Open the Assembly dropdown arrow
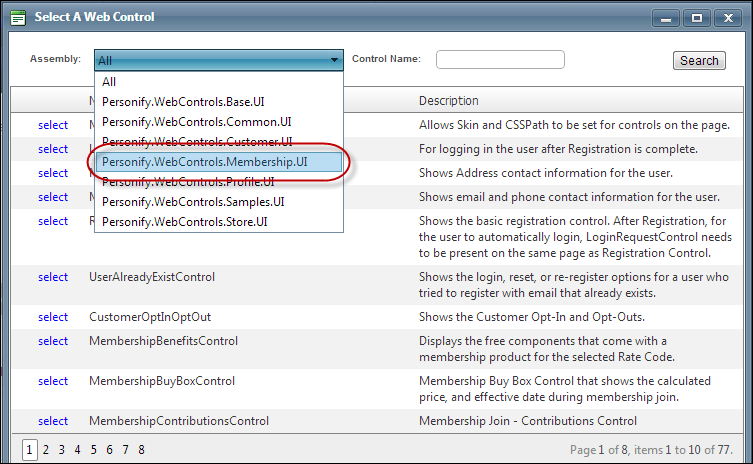 (x=334, y=60)
